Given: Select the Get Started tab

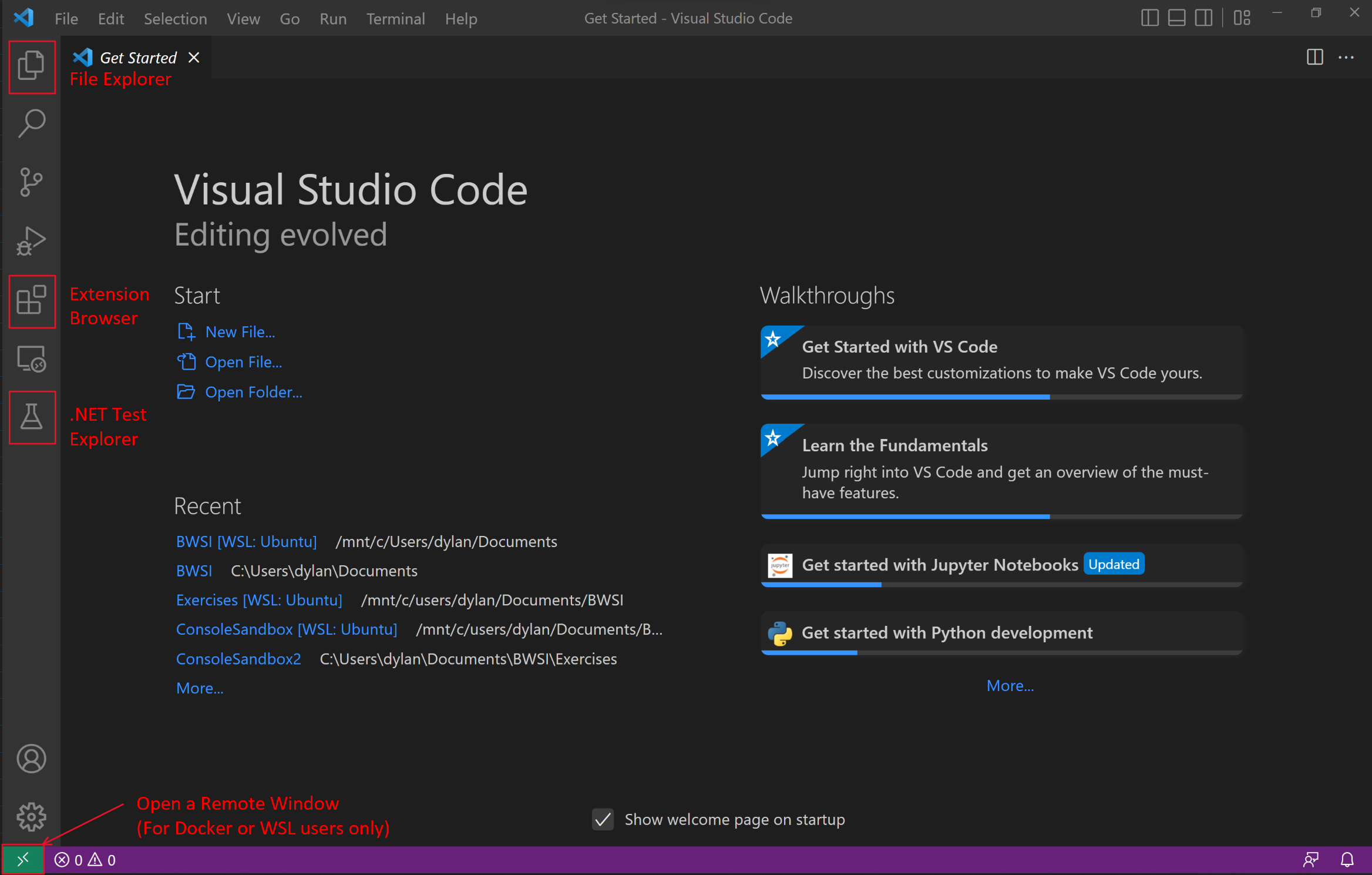Looking at the screenshot, I should 136,58.
